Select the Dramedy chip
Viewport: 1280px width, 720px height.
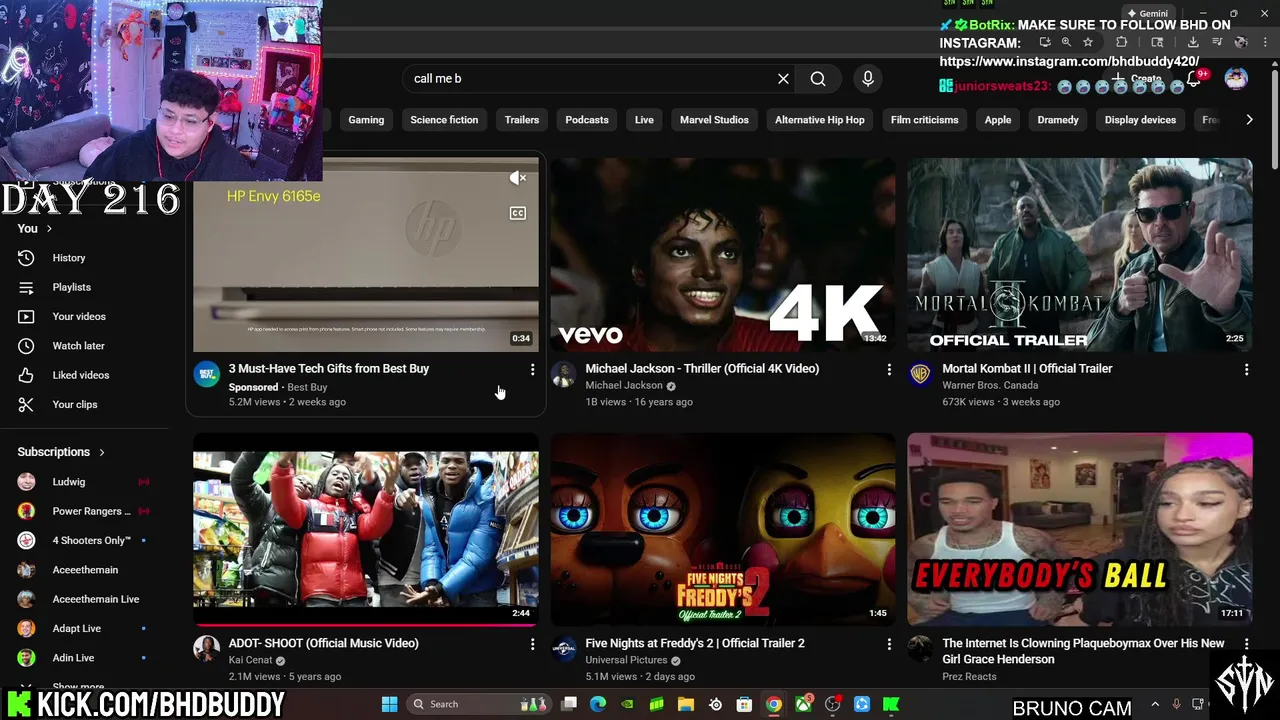(1058, 120)
